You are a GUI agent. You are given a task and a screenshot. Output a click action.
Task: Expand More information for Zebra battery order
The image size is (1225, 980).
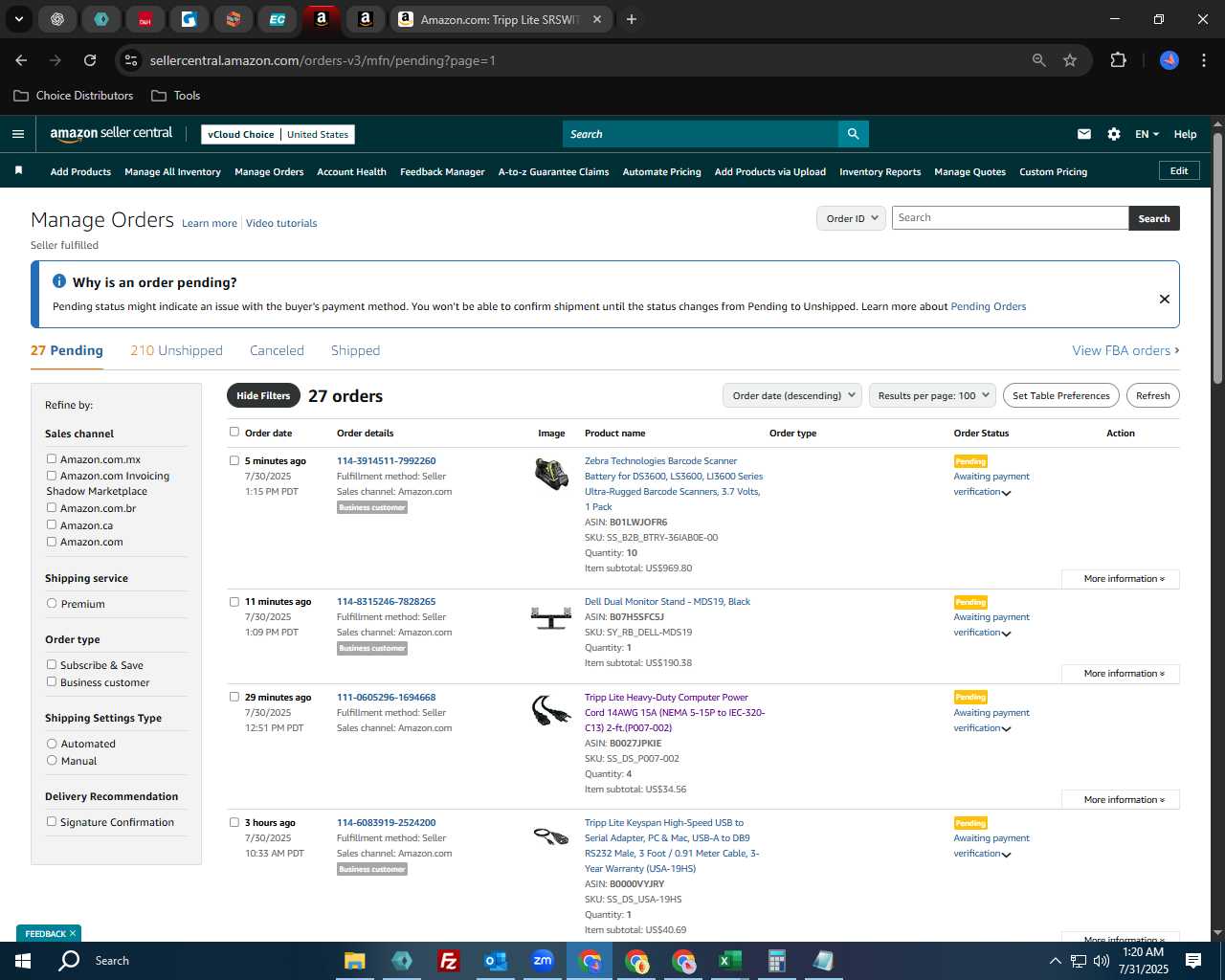point(1121,579)
